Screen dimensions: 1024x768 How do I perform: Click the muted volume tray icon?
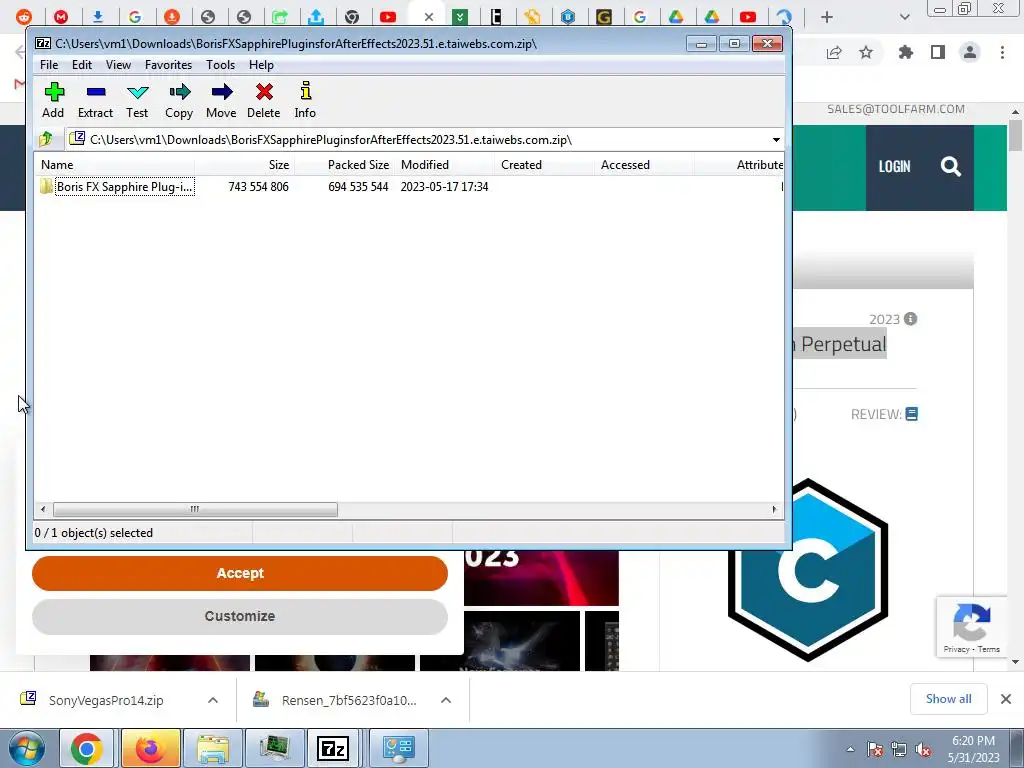coord(923,750)
